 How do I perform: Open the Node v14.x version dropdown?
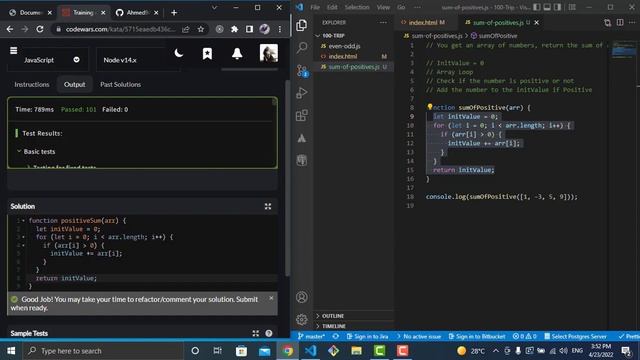137,60
